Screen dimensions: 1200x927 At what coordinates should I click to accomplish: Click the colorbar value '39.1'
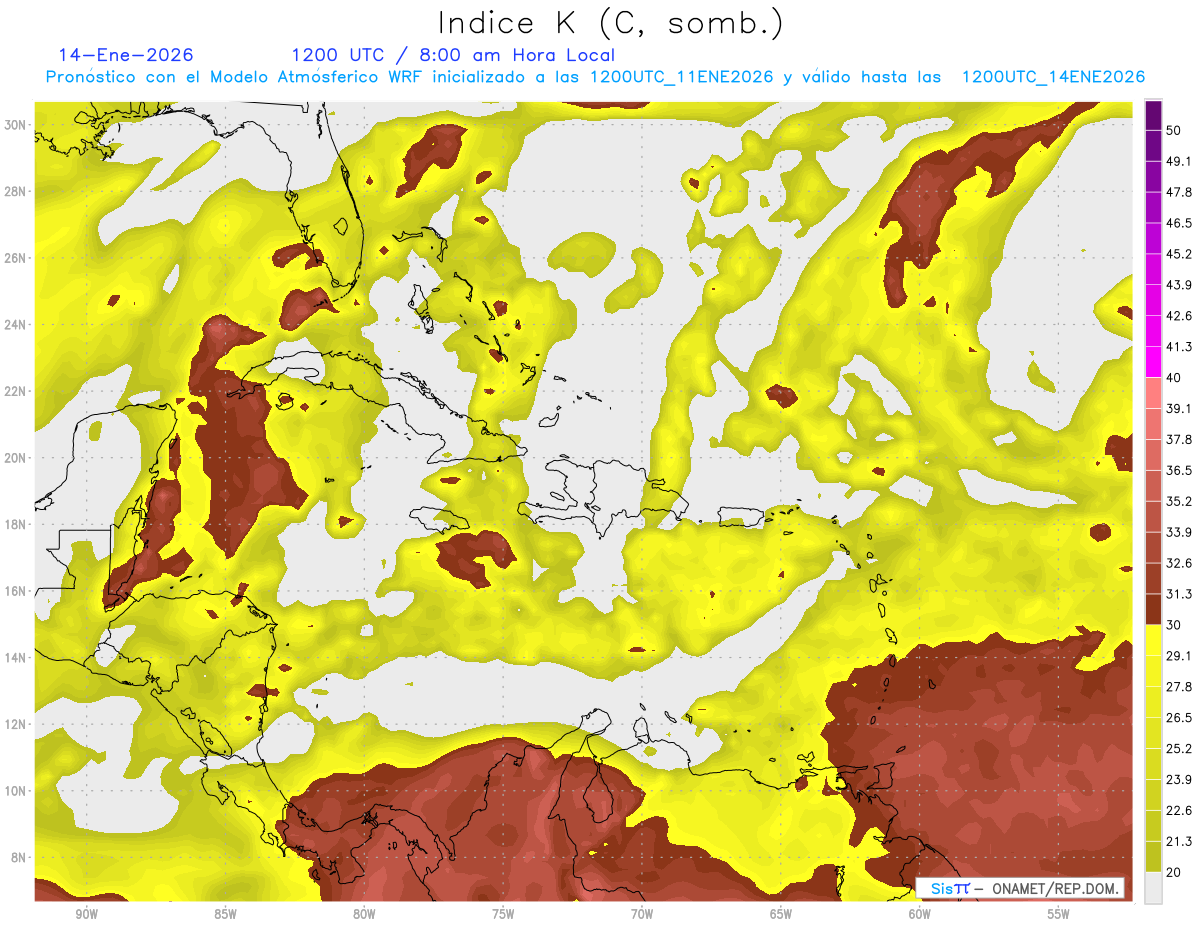pyautogui.click(x=1179, y=408)
